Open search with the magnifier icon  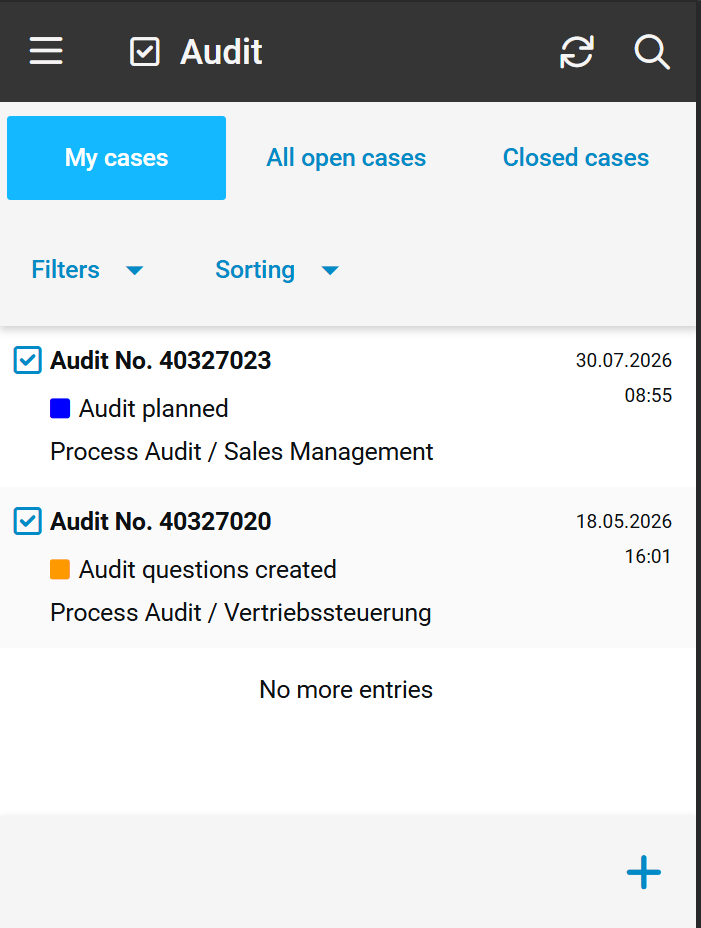651,52
